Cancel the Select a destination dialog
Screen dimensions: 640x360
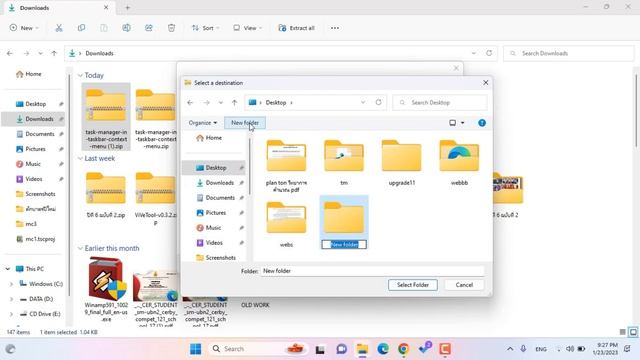464,284
